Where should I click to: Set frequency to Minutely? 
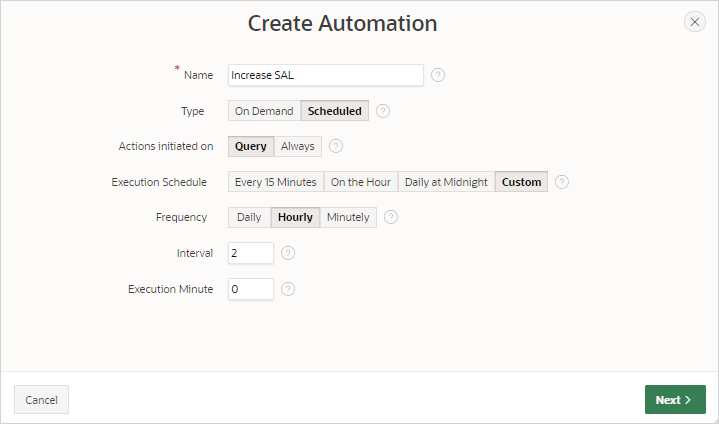348,217
